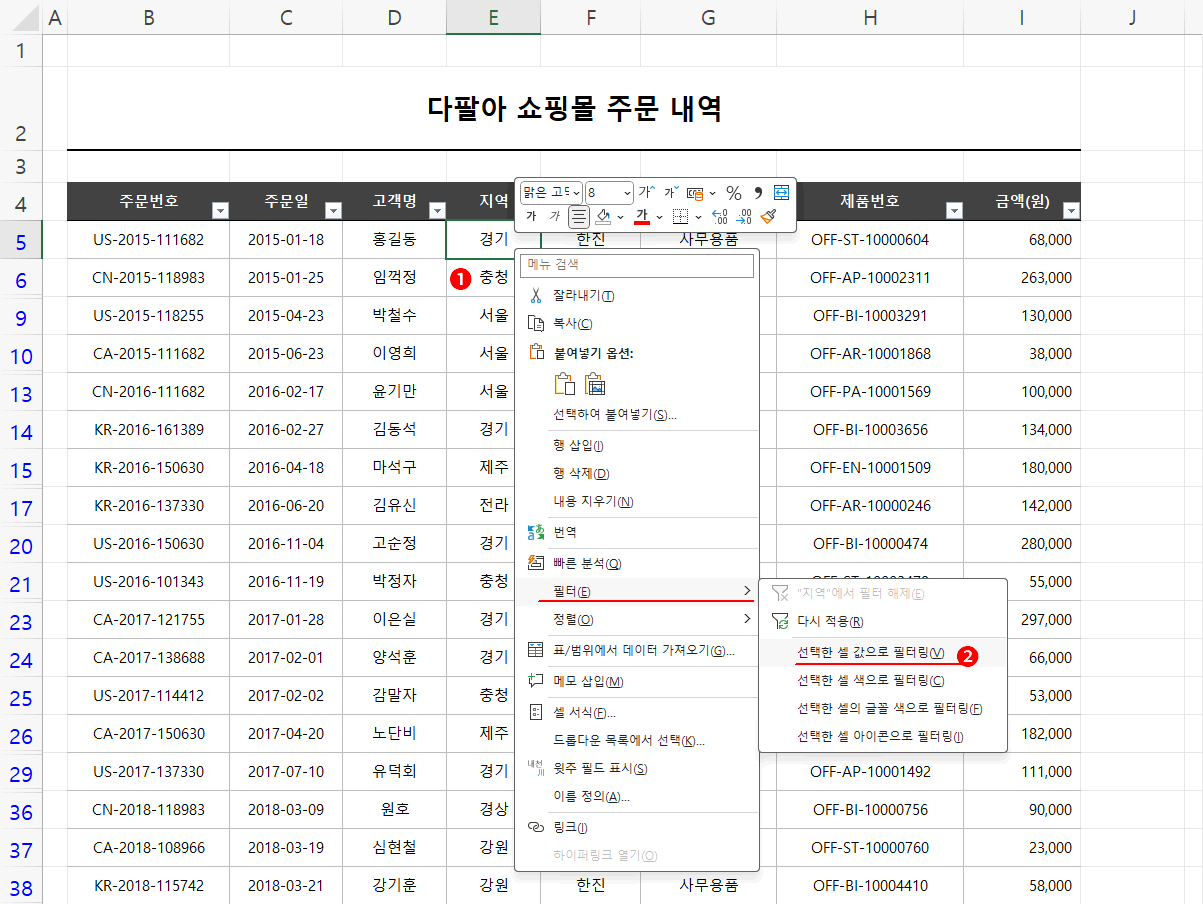The image size is (1203, 904).
Task: Open the 고객명 column filter dropdown
Action: (x=437, y=210)
